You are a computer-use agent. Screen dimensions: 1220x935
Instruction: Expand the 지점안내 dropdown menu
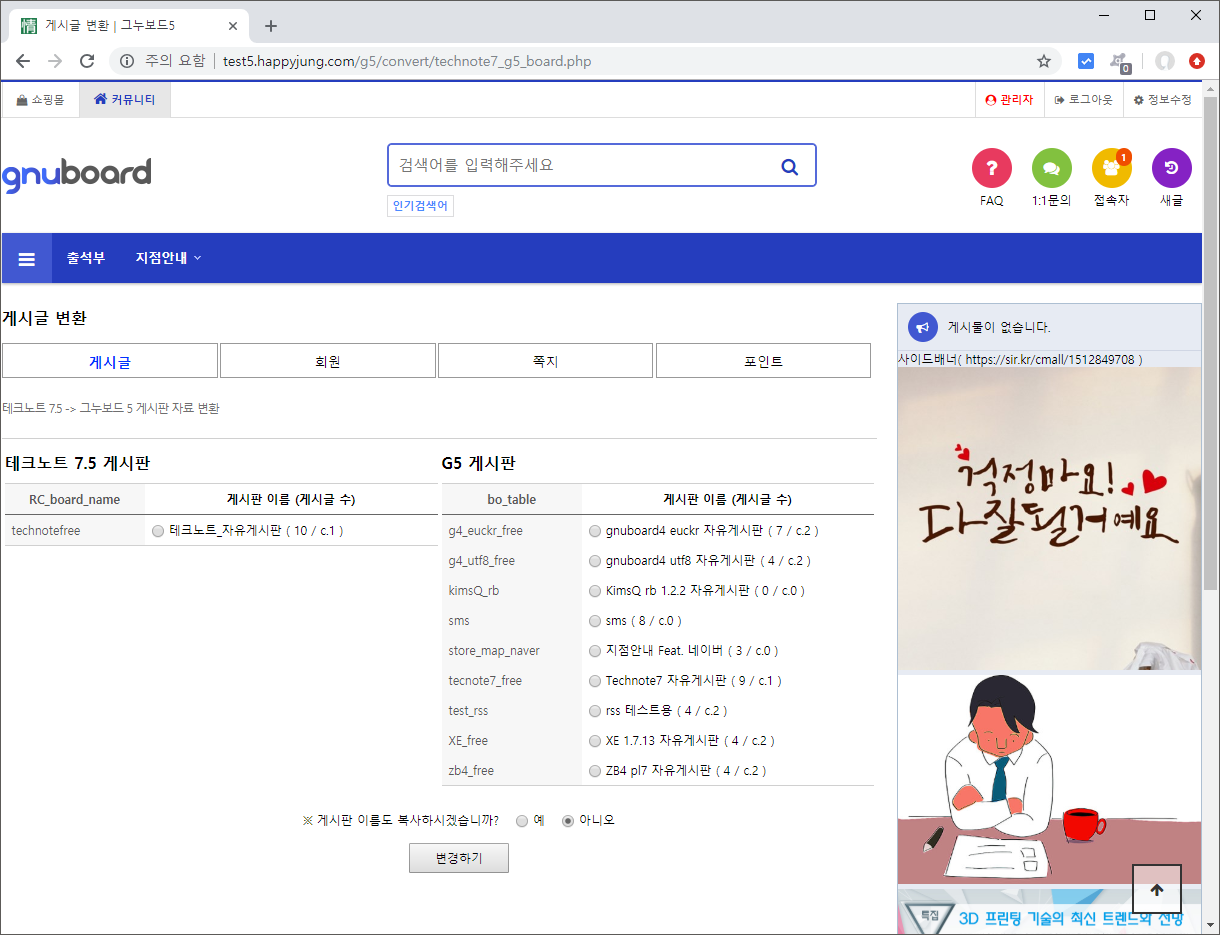[168, 258]
